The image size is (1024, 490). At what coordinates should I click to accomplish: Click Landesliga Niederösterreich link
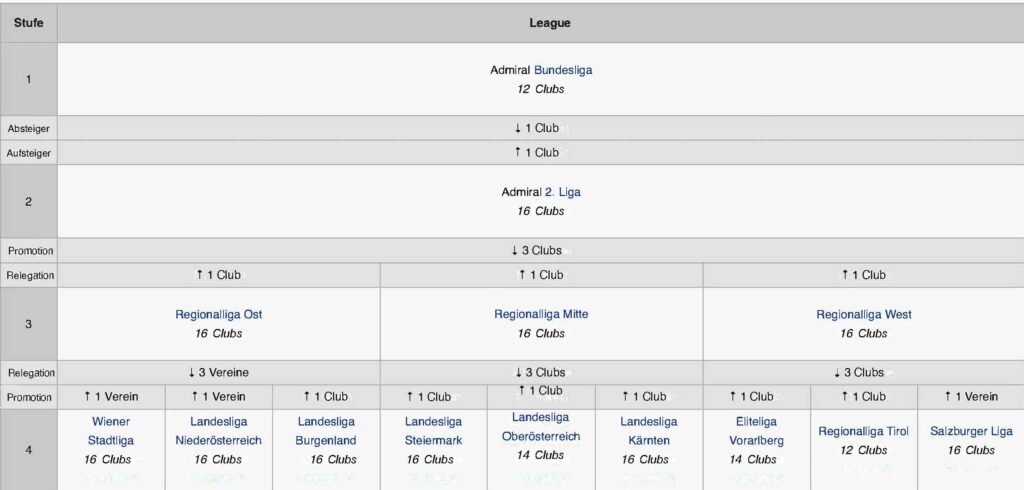coord(218,431)
